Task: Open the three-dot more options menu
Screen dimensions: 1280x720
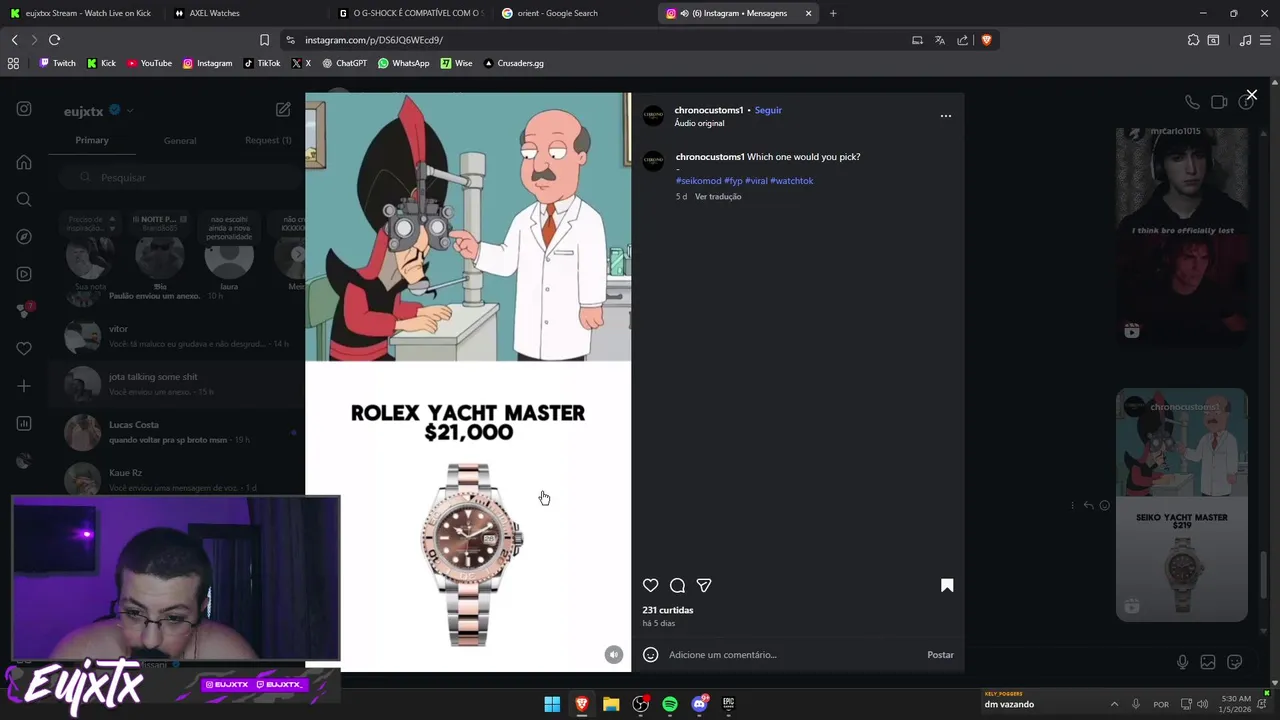Action: [x=946, y=116]
